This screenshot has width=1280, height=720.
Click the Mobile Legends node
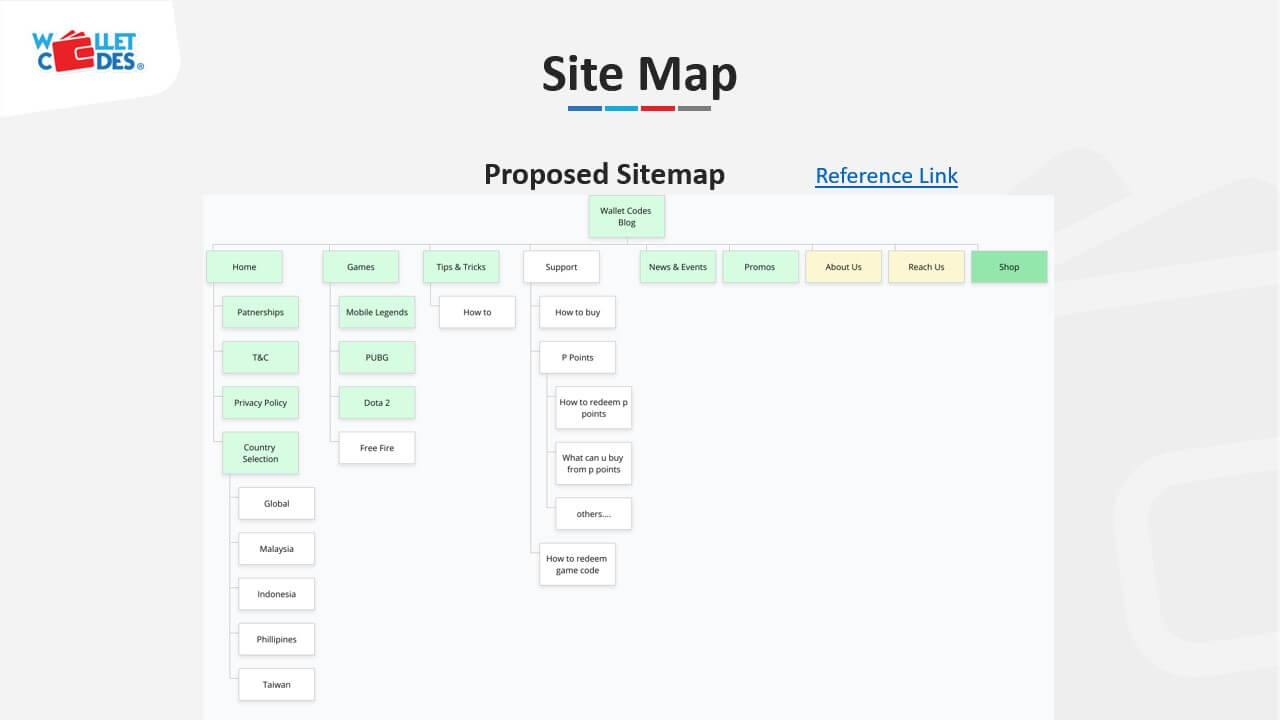(x=377, y=312)
